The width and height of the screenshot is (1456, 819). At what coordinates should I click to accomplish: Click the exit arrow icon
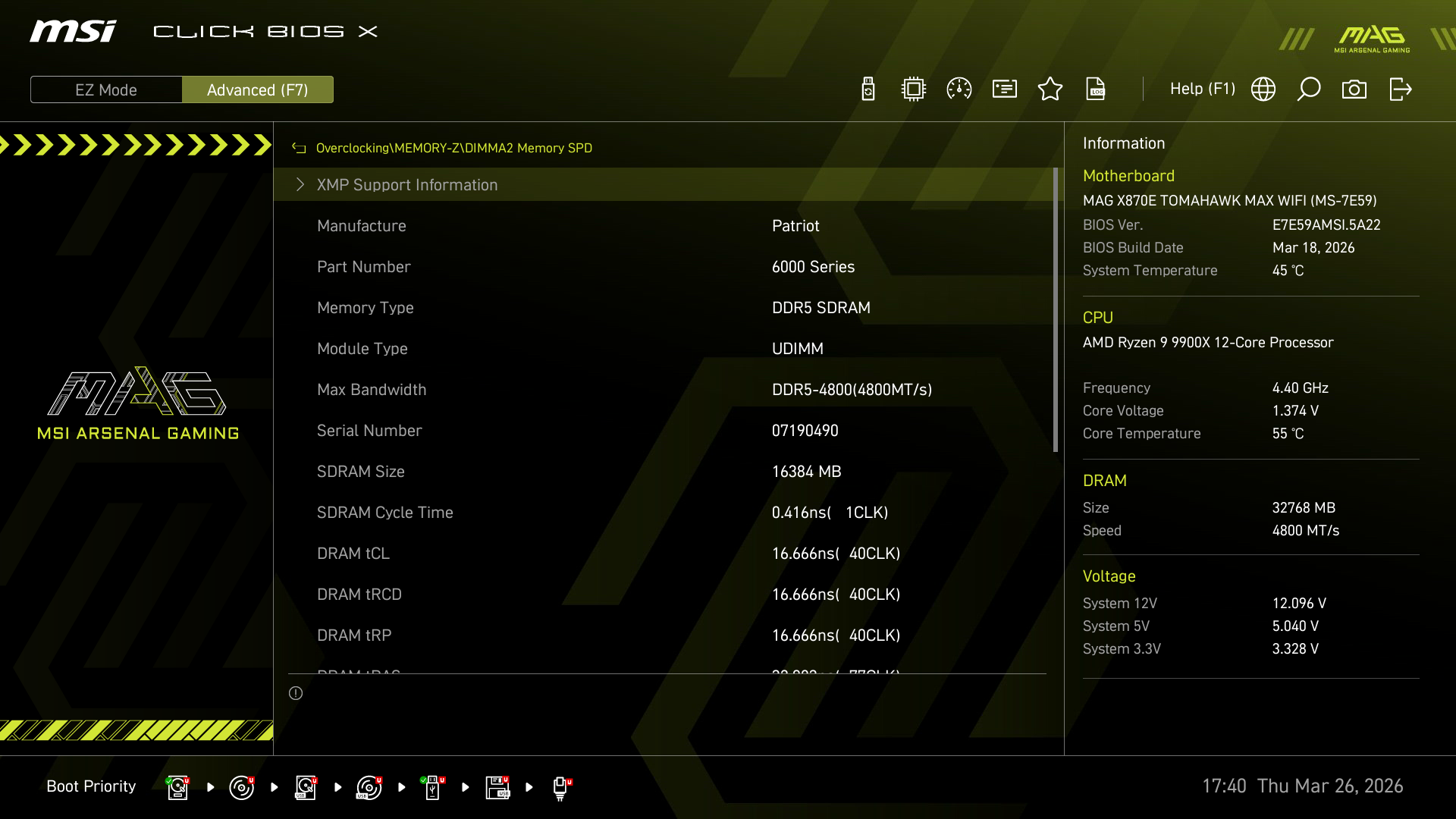pyautogui.click(x=1400, y=89)
